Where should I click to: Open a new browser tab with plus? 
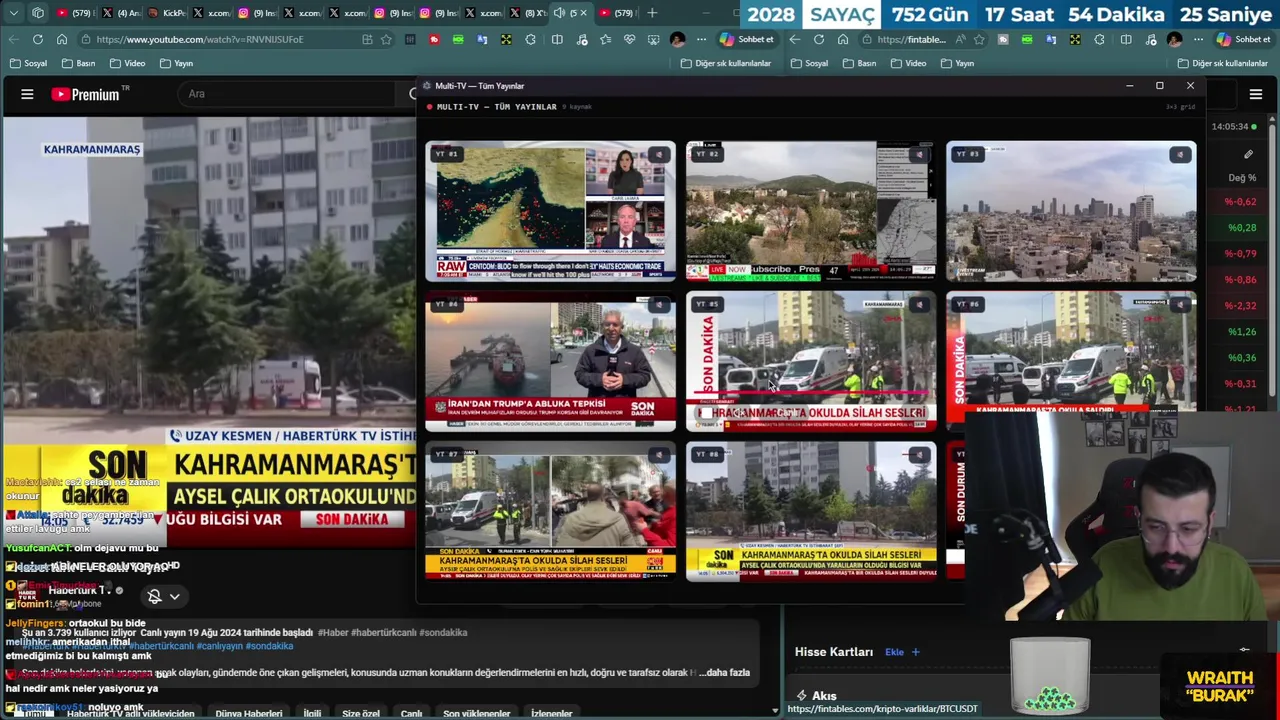[652, 13]
